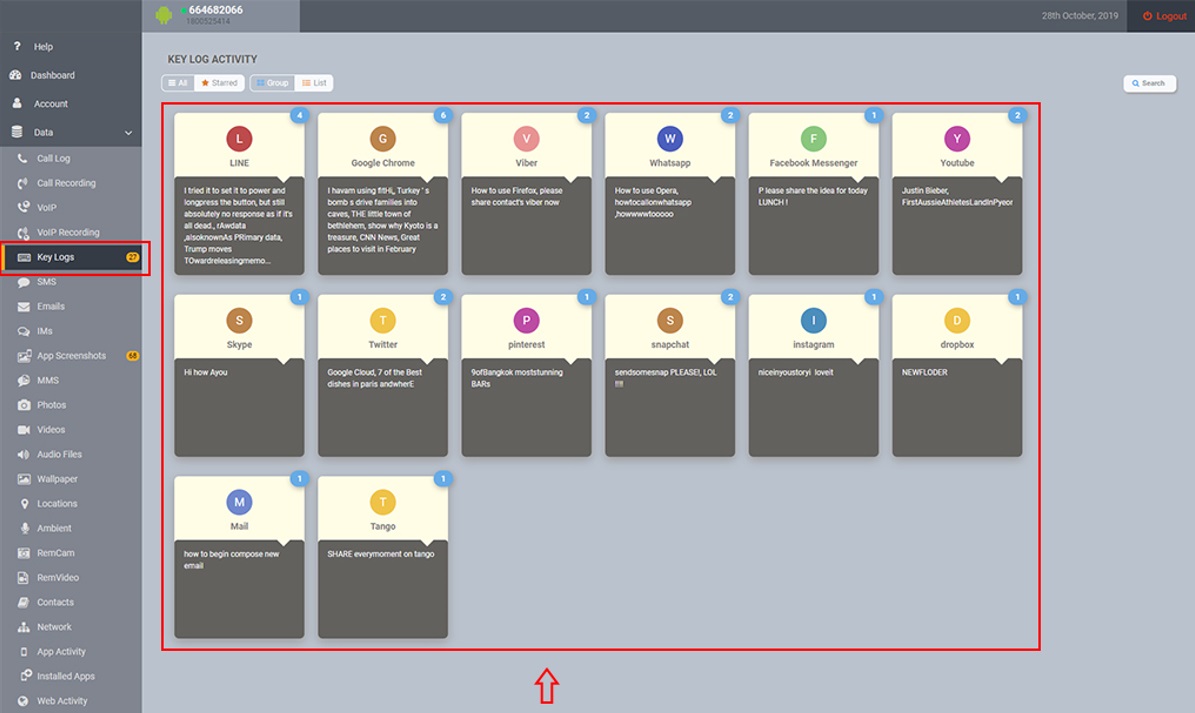Open the SMS menu item

tap(46, 282)
